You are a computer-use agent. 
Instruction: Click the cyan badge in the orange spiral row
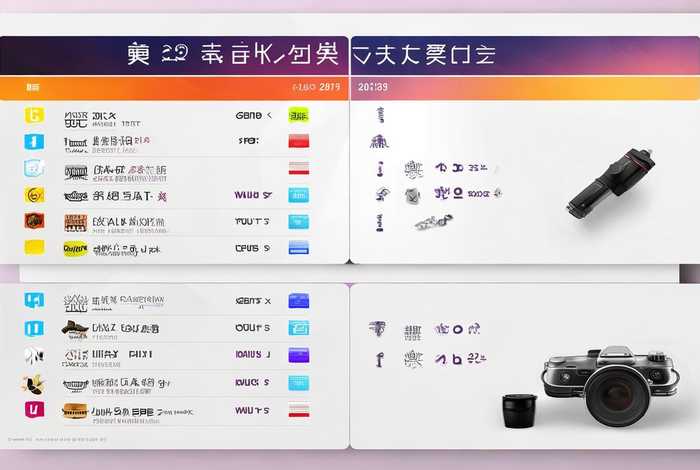pos(298,195)
